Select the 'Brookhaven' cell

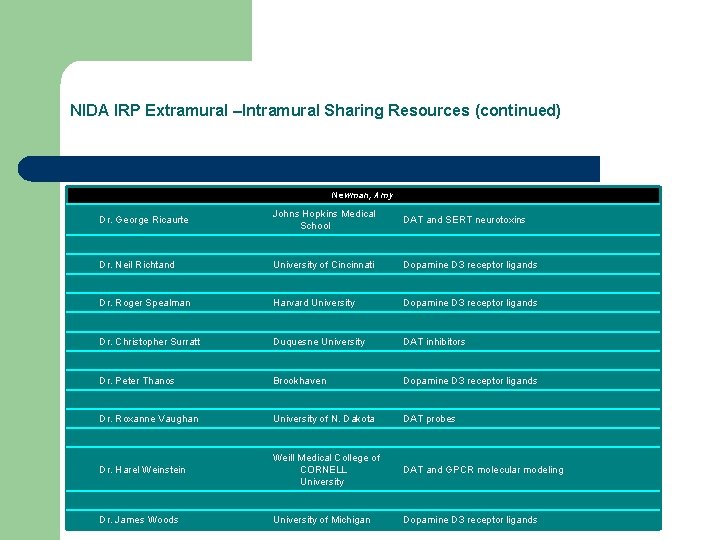point(300,381)
